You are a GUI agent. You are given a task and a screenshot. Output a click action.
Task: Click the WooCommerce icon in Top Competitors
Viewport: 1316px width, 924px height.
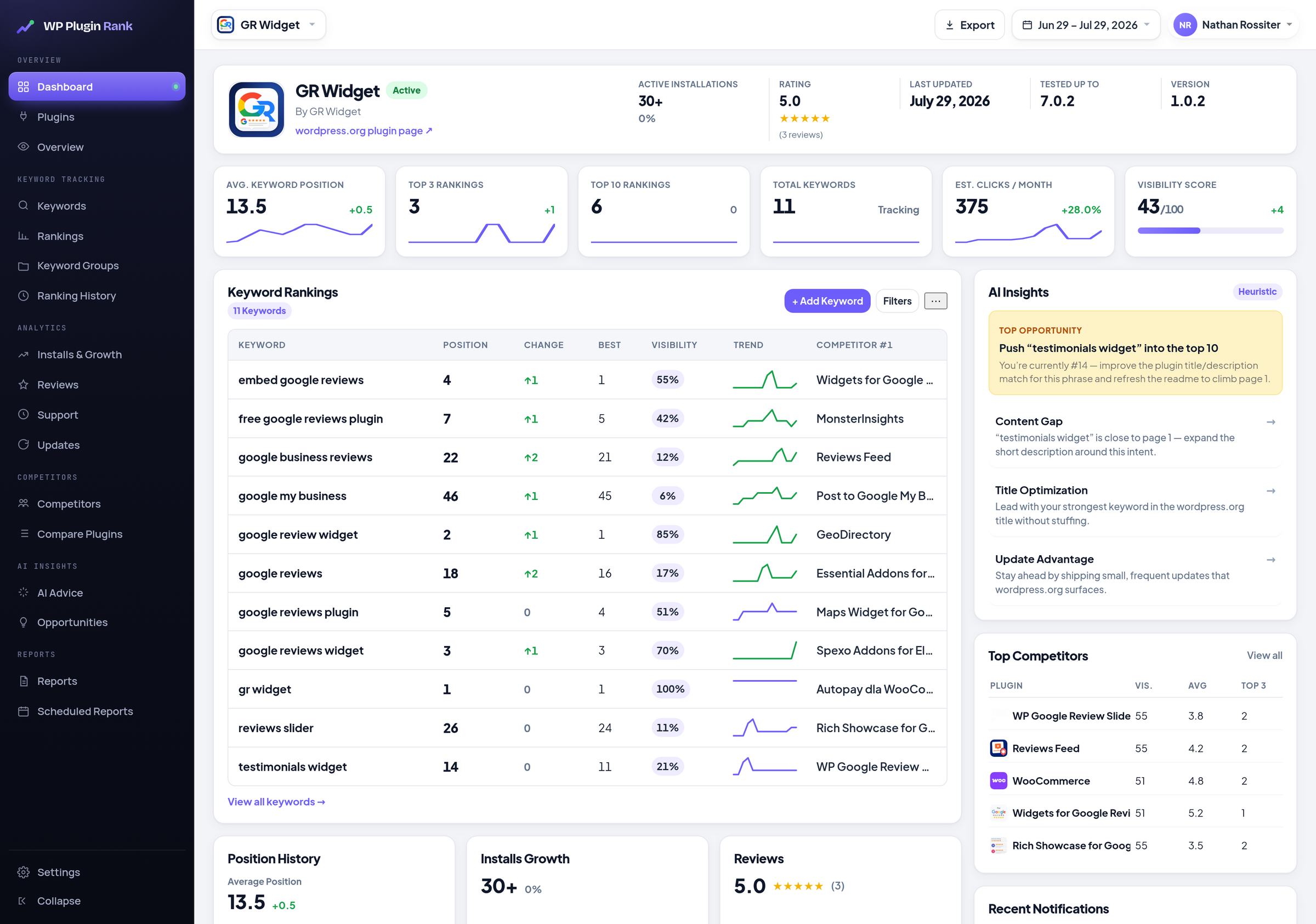[999, 781]
